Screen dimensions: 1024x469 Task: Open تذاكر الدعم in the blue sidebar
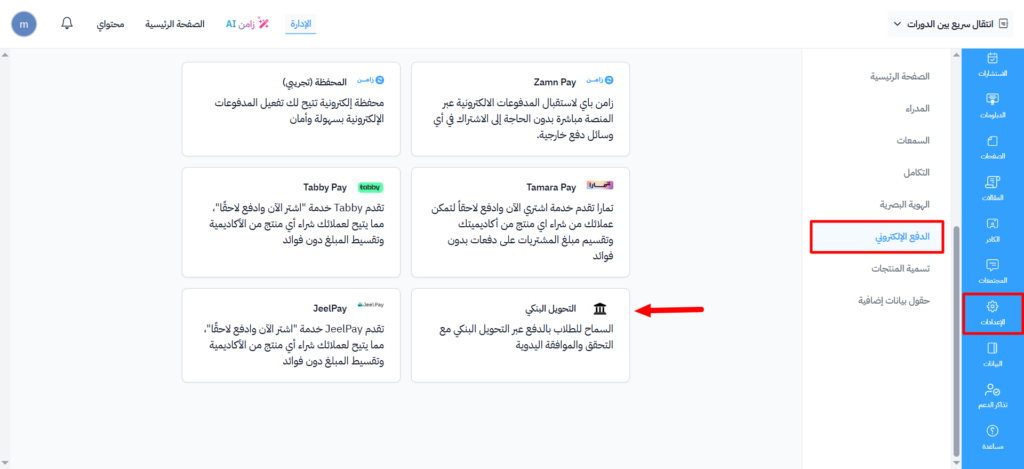[991, 396]
